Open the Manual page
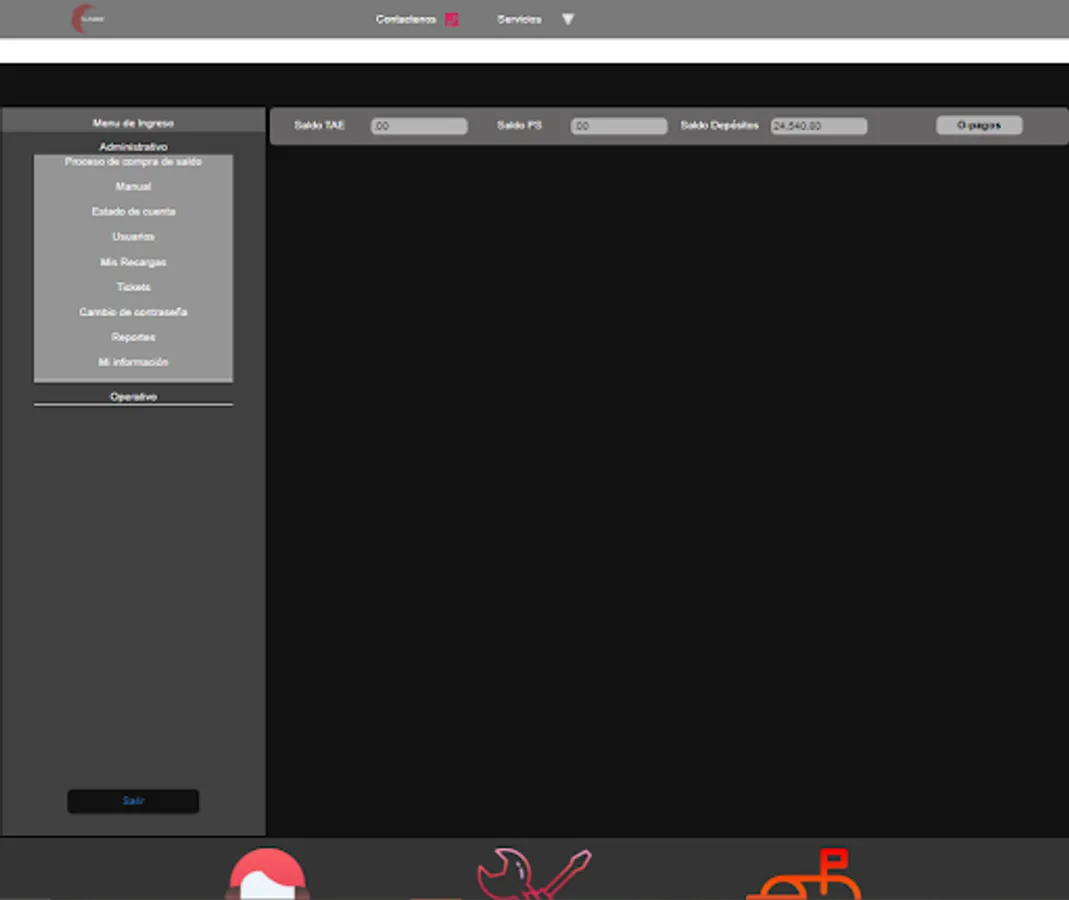The width and height of the screenshot is (1069, 900). point(133,186)
